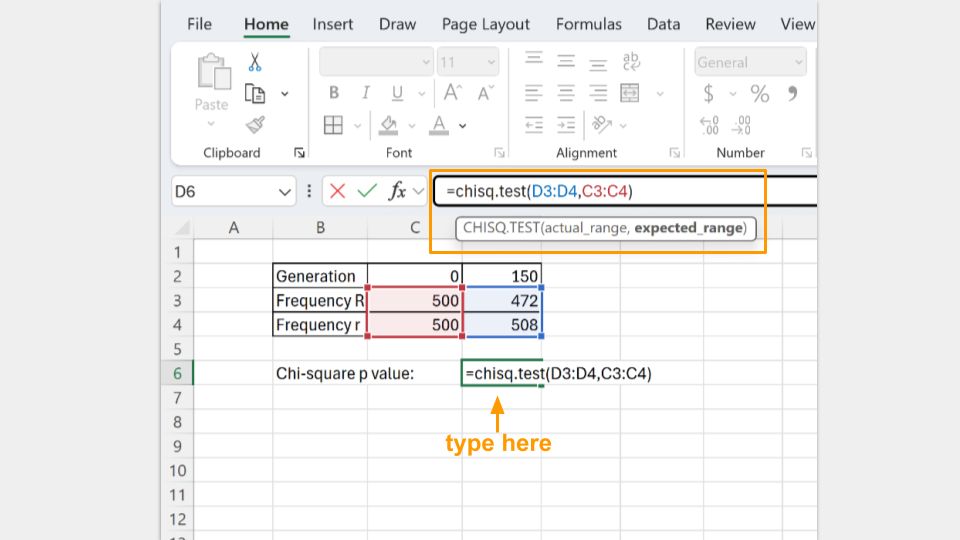The image size is (960, 540).
Task: Open merge options dropdown arrow
Action: pos(660,94)
